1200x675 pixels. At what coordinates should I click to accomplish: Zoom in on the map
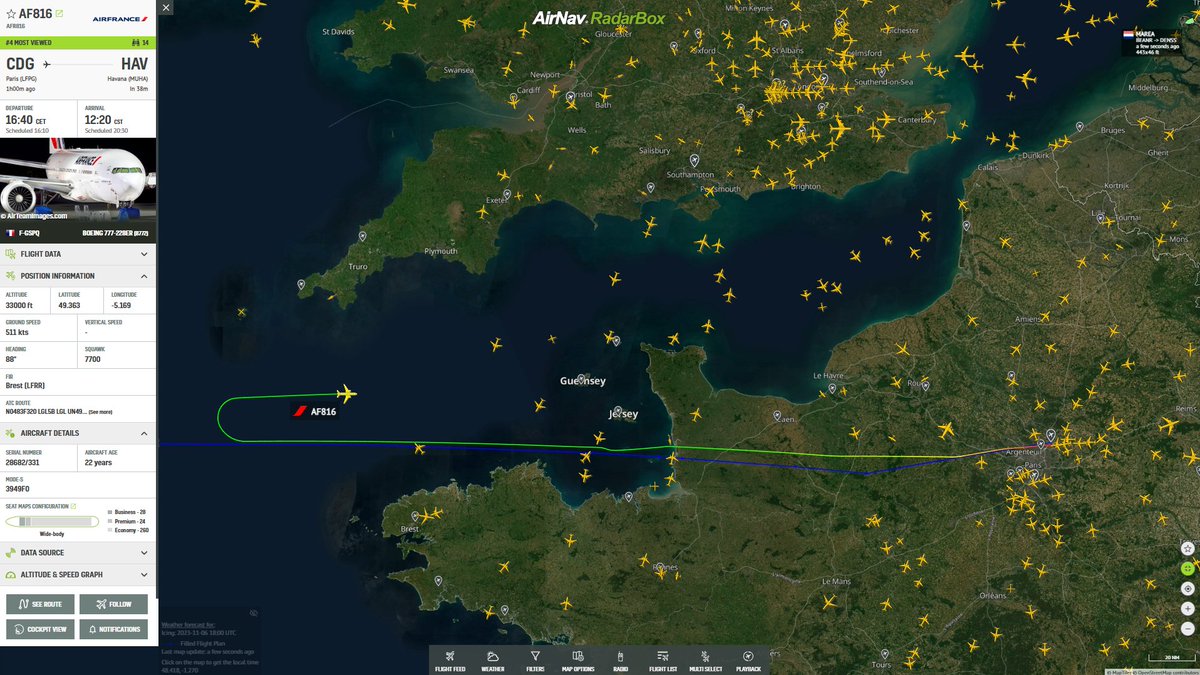pos(1187,608)
